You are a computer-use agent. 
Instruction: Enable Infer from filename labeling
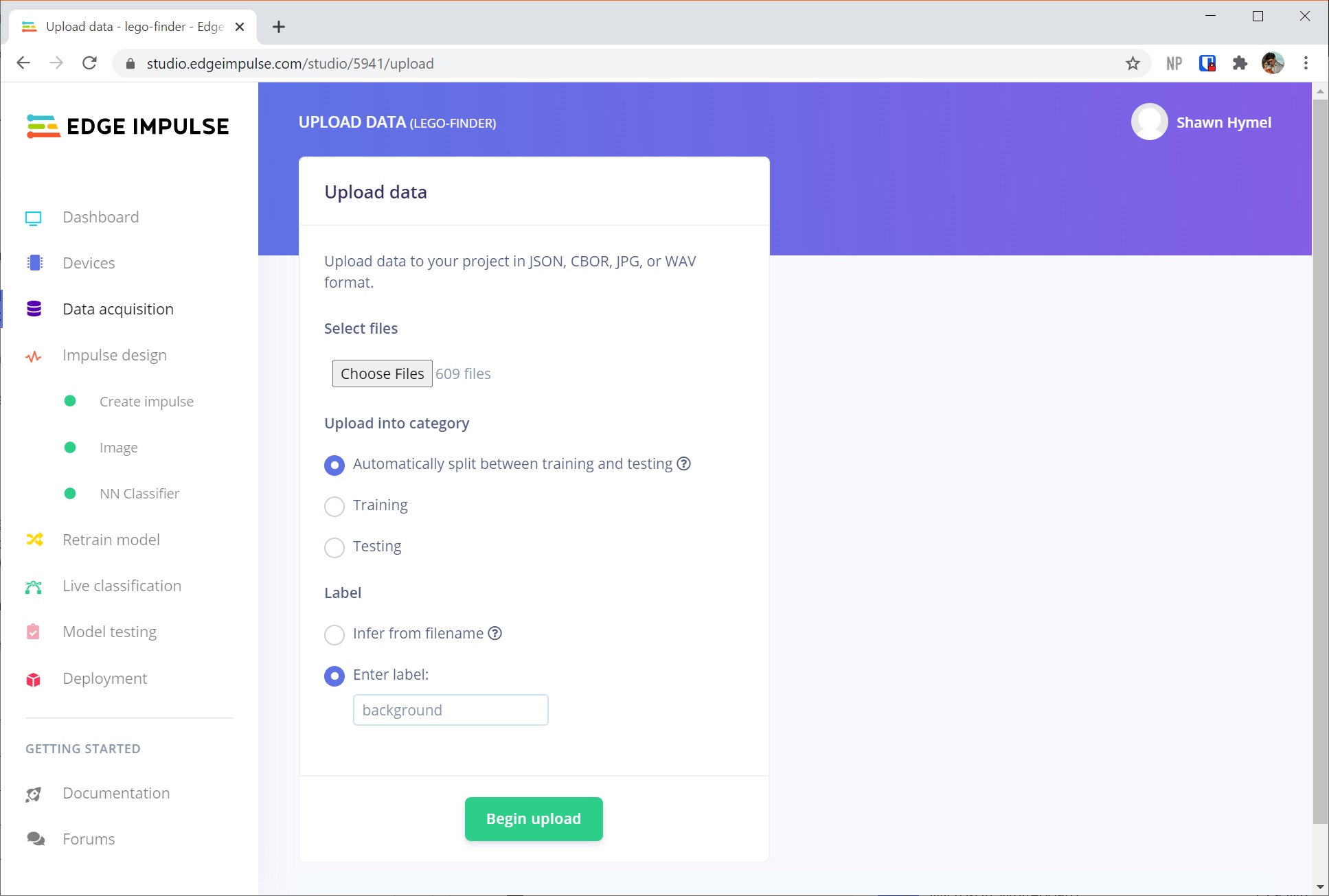click(334, 634)
